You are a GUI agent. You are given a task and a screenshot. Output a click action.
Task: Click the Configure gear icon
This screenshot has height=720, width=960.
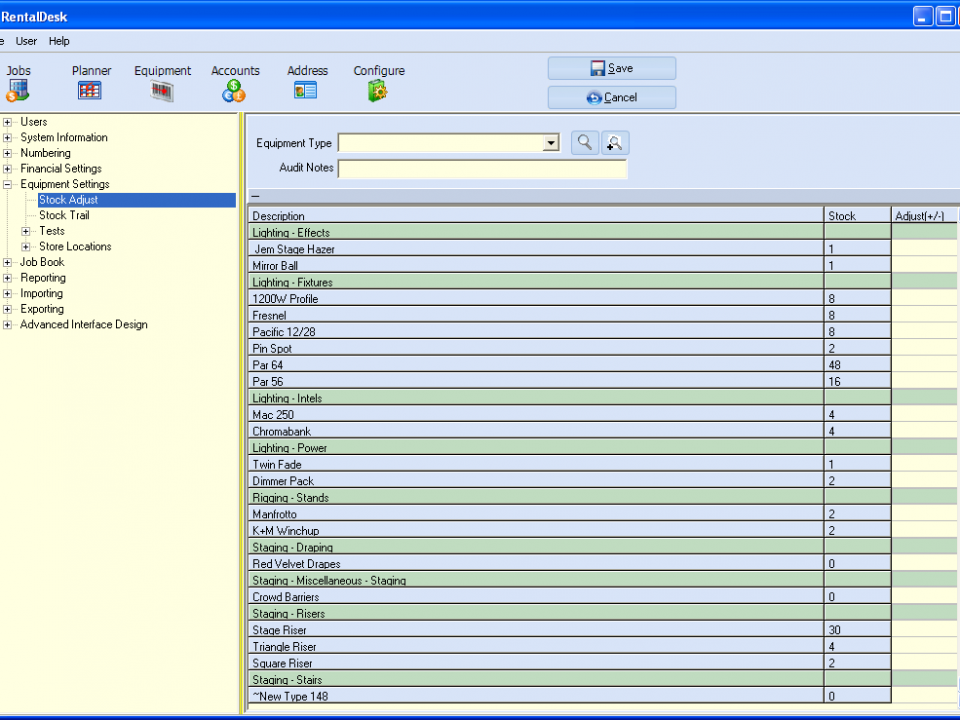tap(378, 91)
